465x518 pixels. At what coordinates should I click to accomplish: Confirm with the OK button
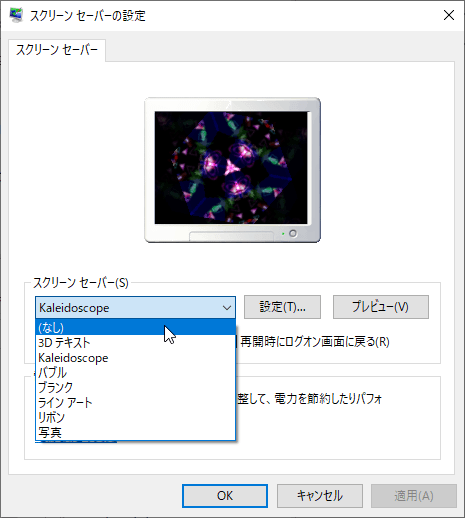[x=225, y=496]
